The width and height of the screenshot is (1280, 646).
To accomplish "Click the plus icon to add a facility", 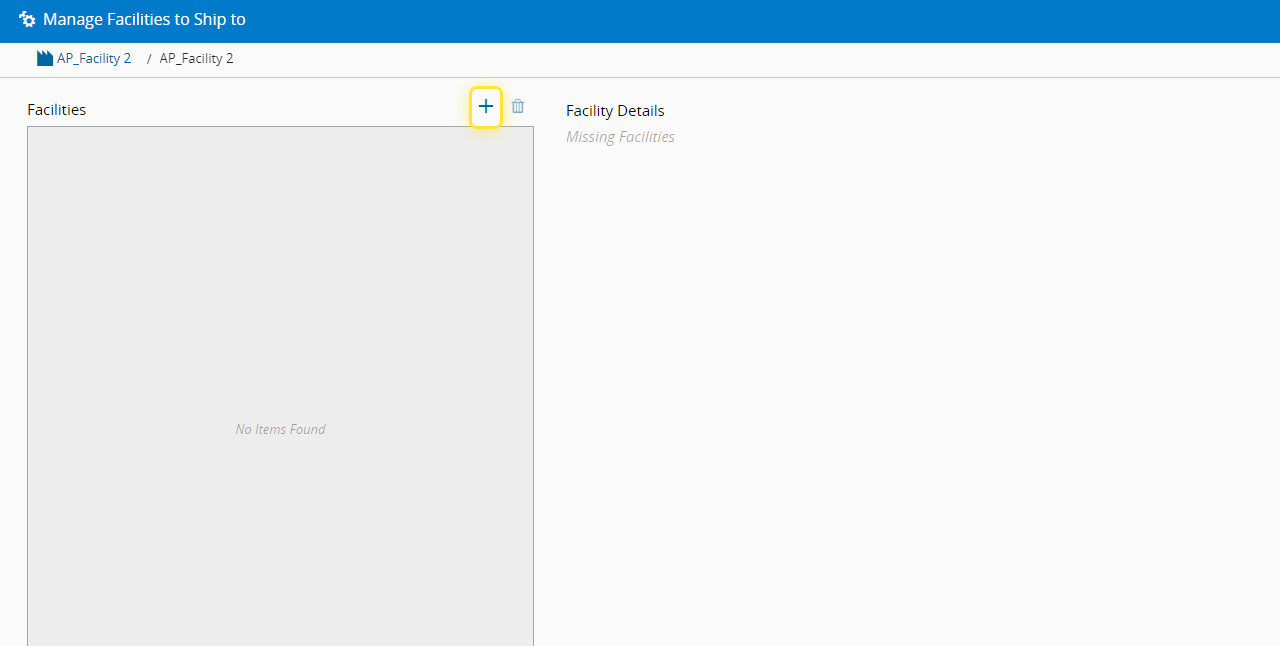I will point(486,107).
